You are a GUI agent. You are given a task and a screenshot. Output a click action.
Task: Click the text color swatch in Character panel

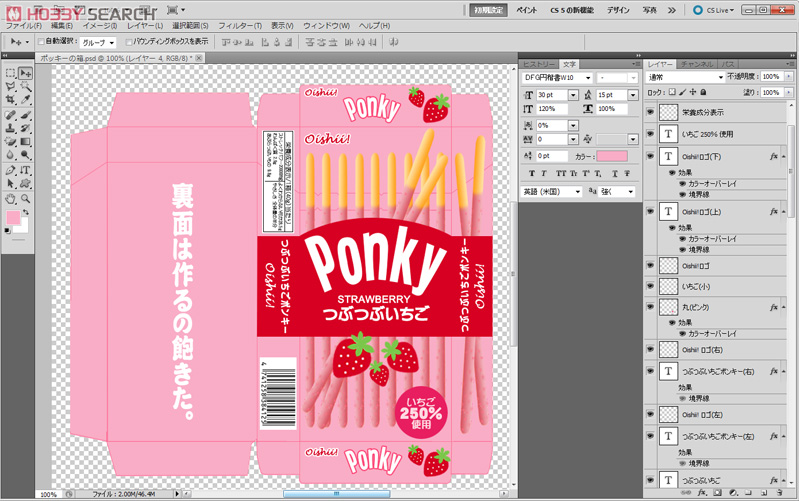click(612, 156)
